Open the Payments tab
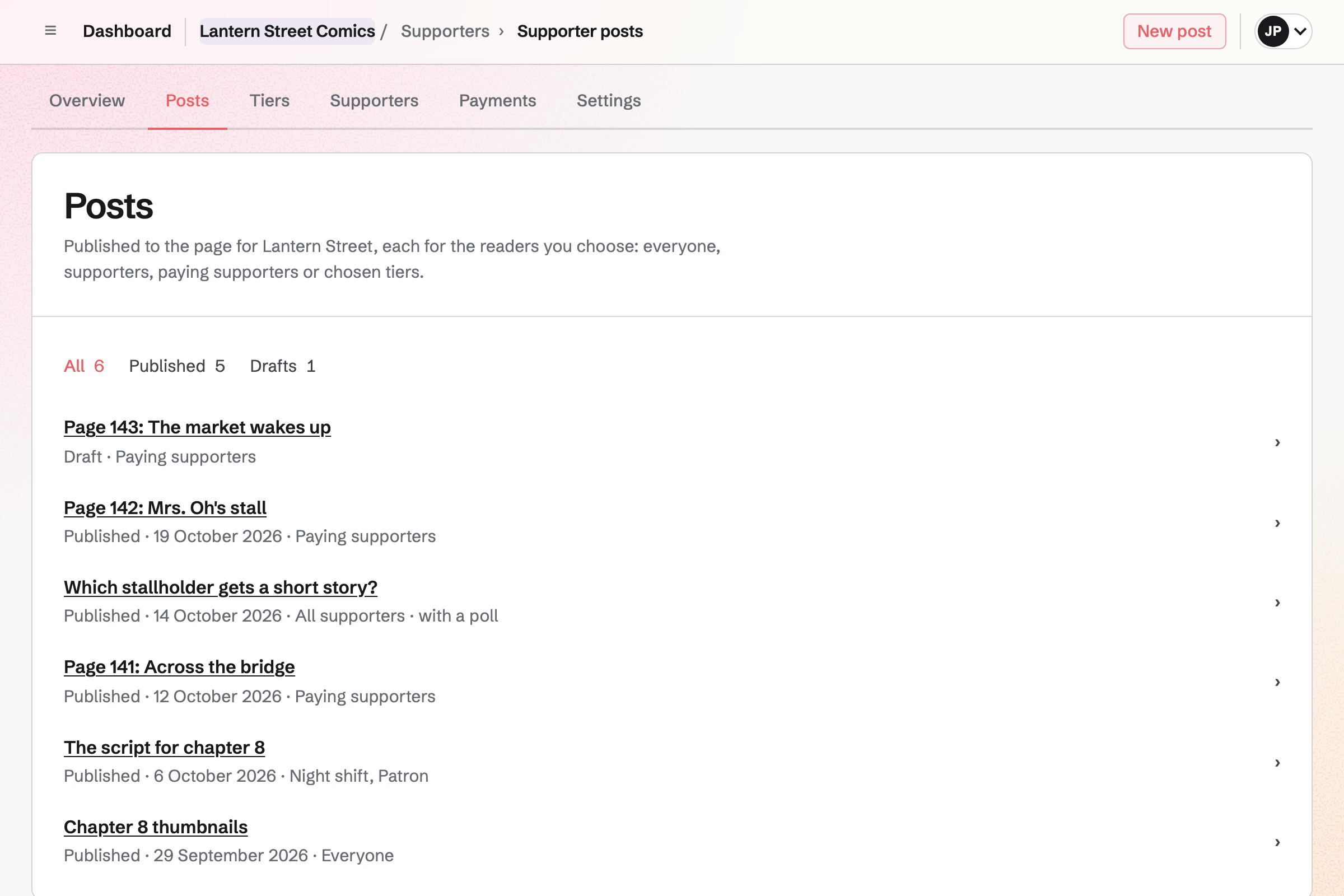Image resolution: width=1344 pixels, height=896 pixels. pos(498,101)
